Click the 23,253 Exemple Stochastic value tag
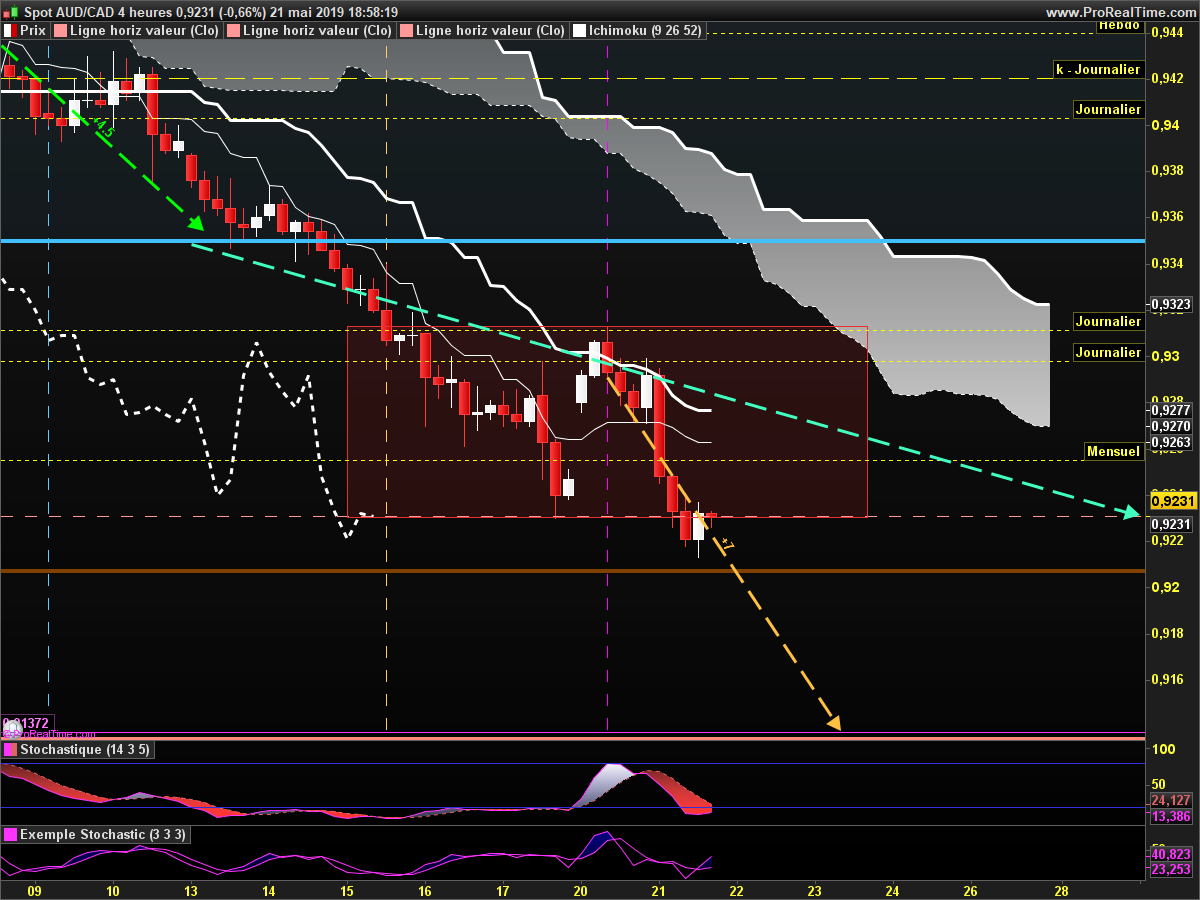This screenshot has width=1200, height=900. 1170,869
